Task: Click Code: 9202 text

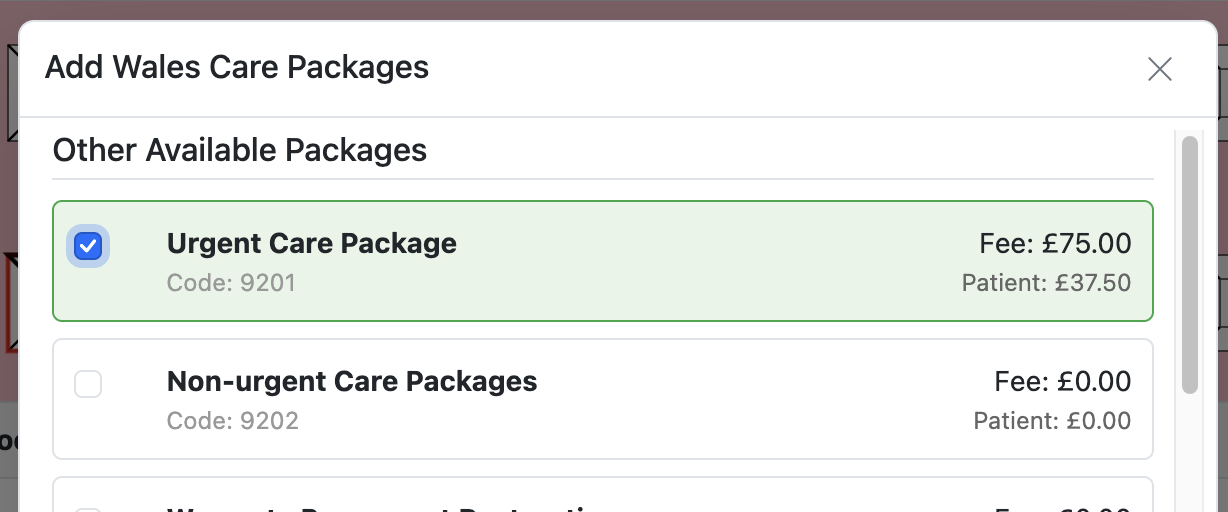Action: tap(232, 421)
